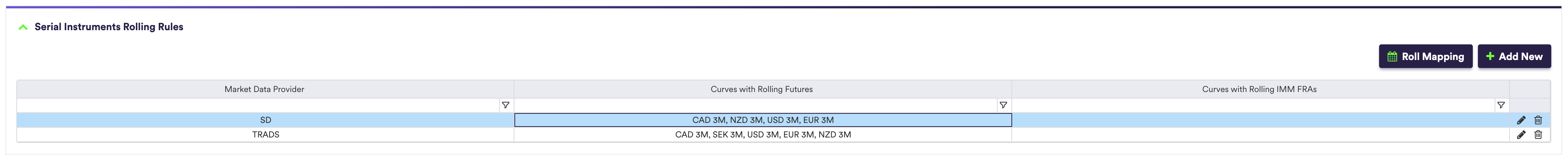Collapse the Serial Instruments Rolling Rules section
Screen dimensions: 1568x160
click(23, 27)
